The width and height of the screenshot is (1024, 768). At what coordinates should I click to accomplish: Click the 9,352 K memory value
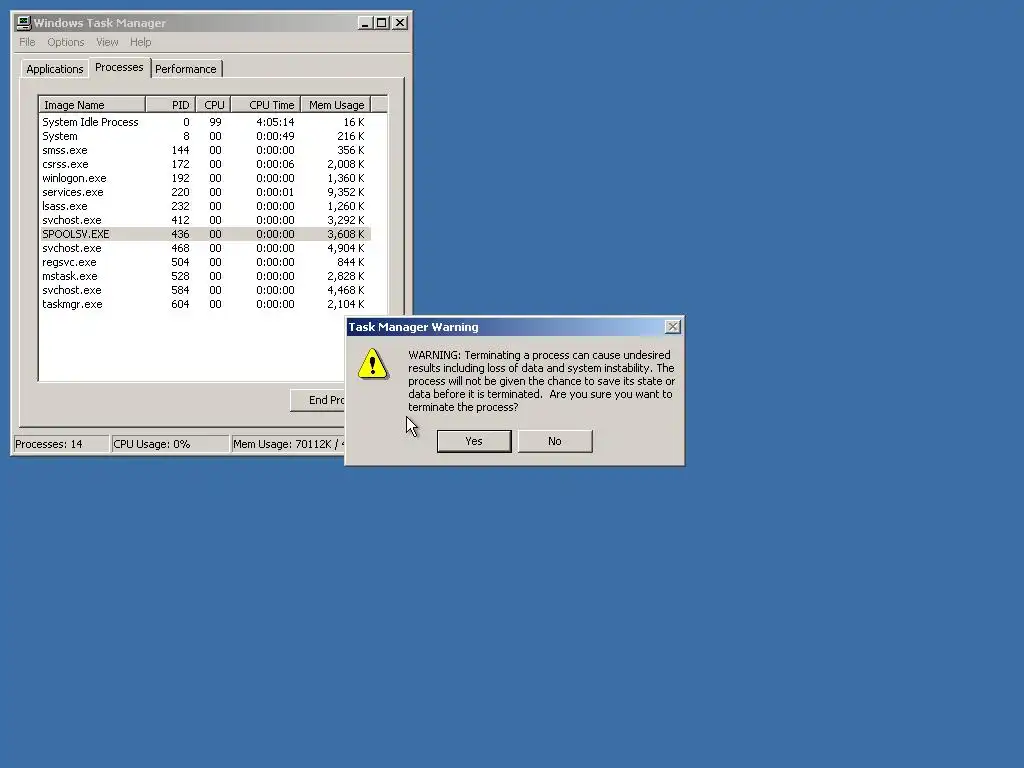(345, 192)
